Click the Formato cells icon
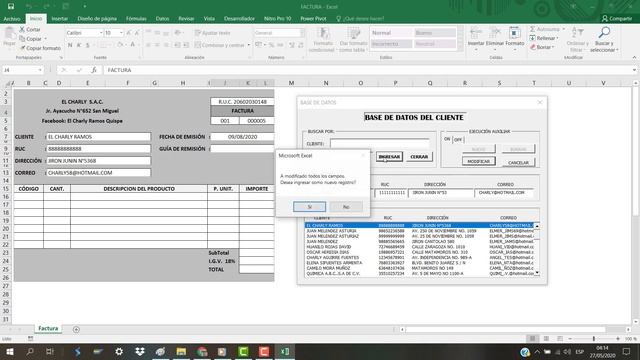Image resolution: width=640 pixels, height=360 pixels. click(x=514, y=33)
